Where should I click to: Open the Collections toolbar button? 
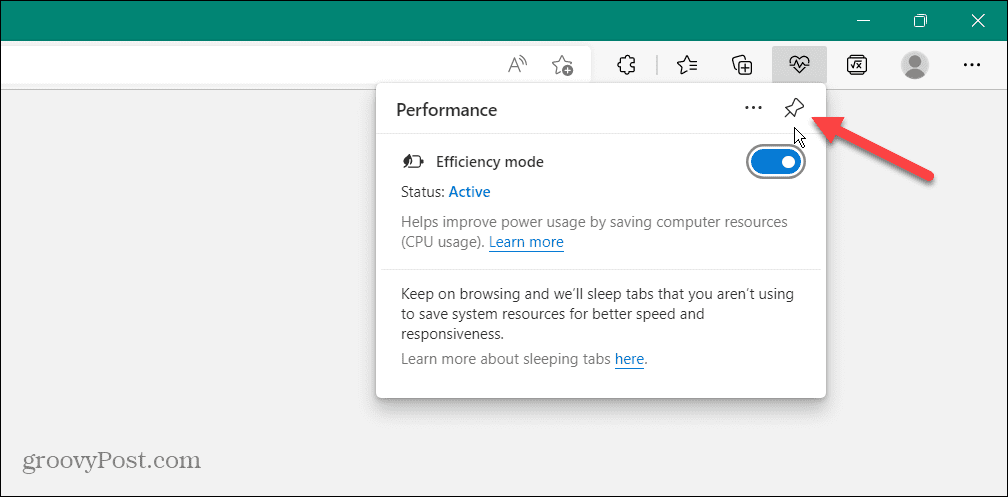742,65
